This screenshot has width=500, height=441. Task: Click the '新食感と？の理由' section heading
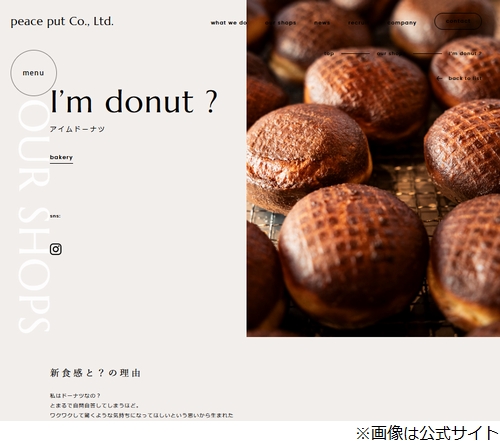click(x=95, y=373)
